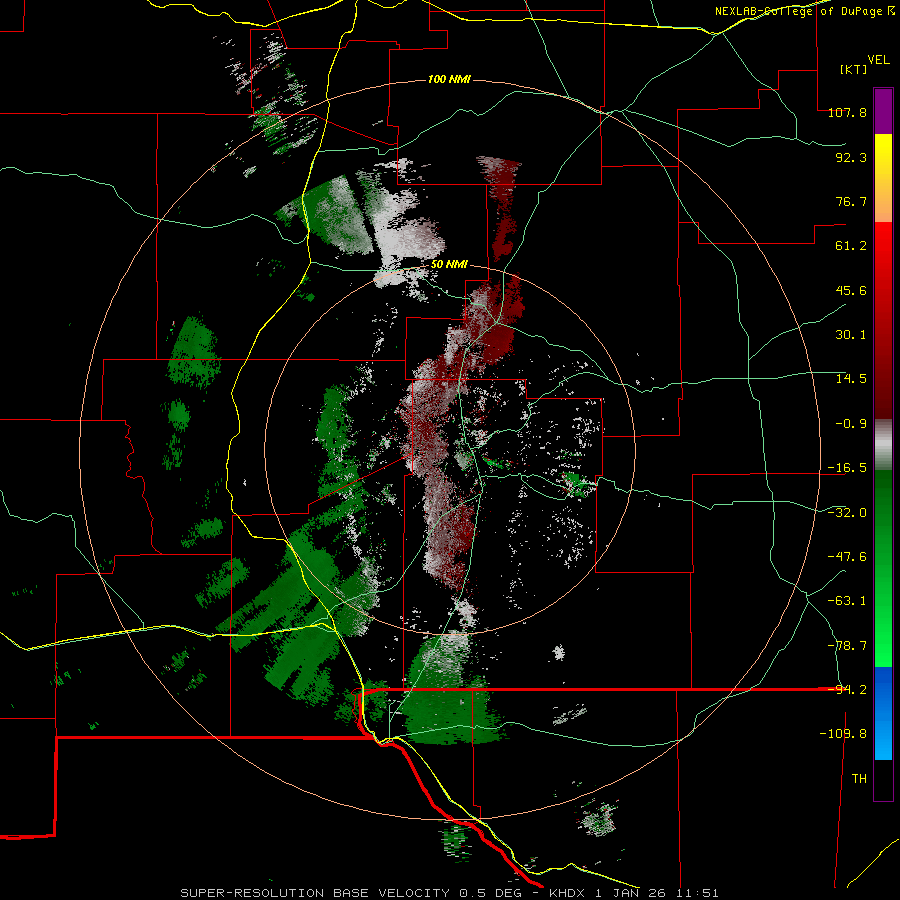Click the 76.7 velocity scale value

point(851,201)
